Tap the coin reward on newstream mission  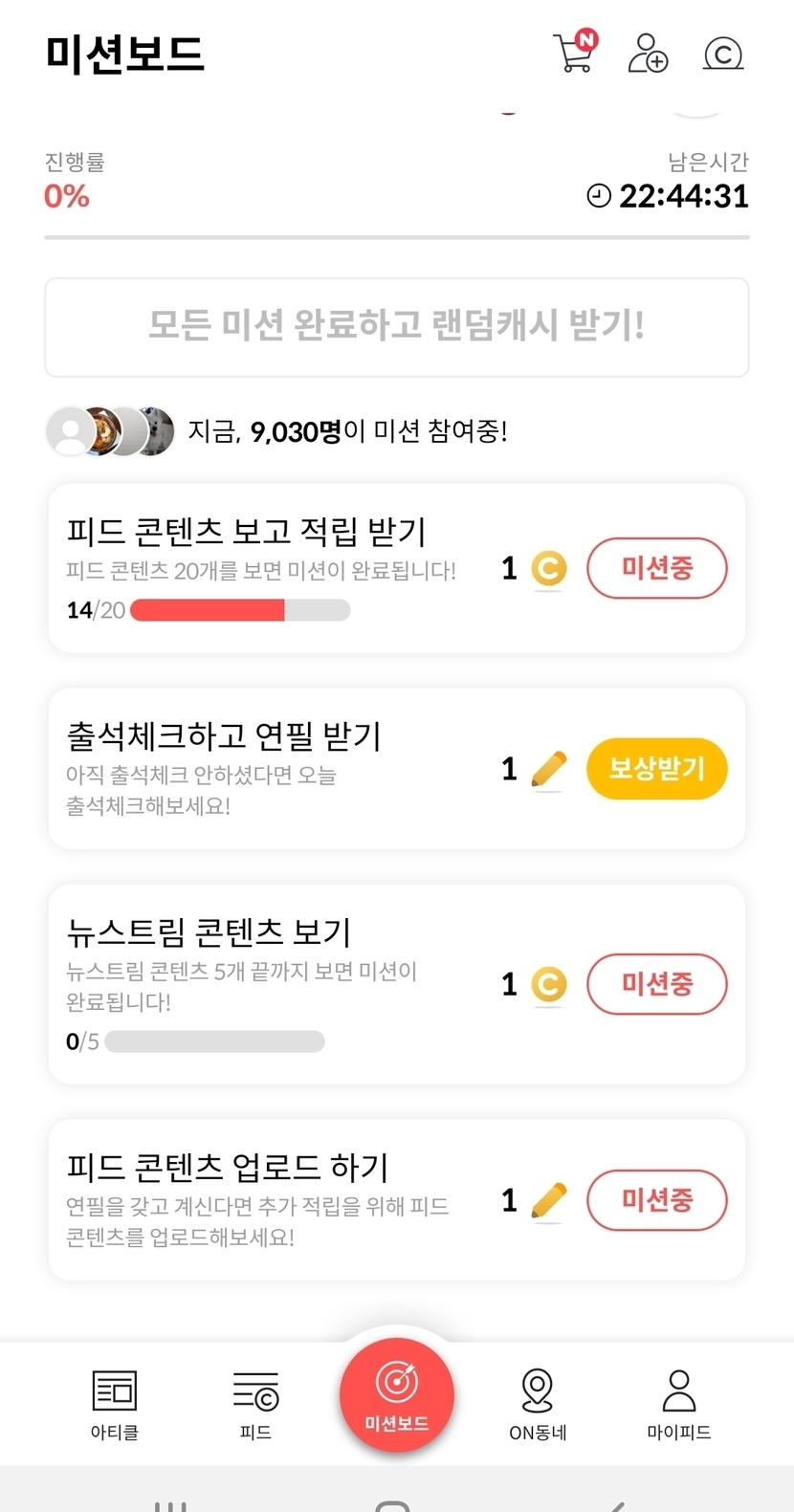pos(548,985)
